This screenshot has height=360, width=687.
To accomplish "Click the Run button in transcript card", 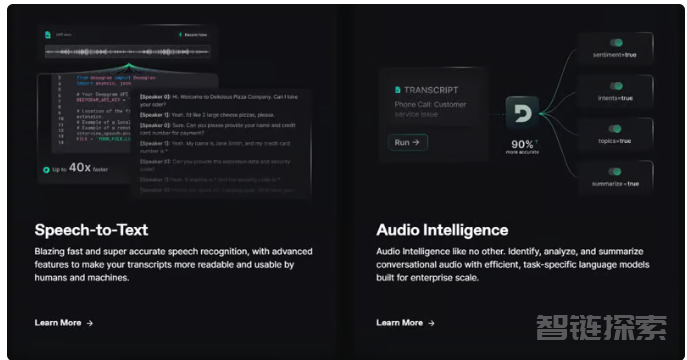I will click(x=407, y=142).
